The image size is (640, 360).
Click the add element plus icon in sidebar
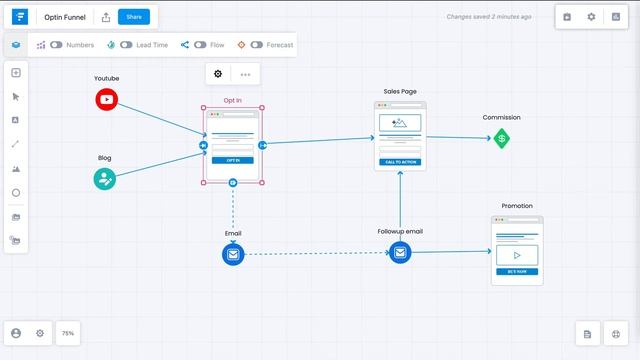[16, 73]
